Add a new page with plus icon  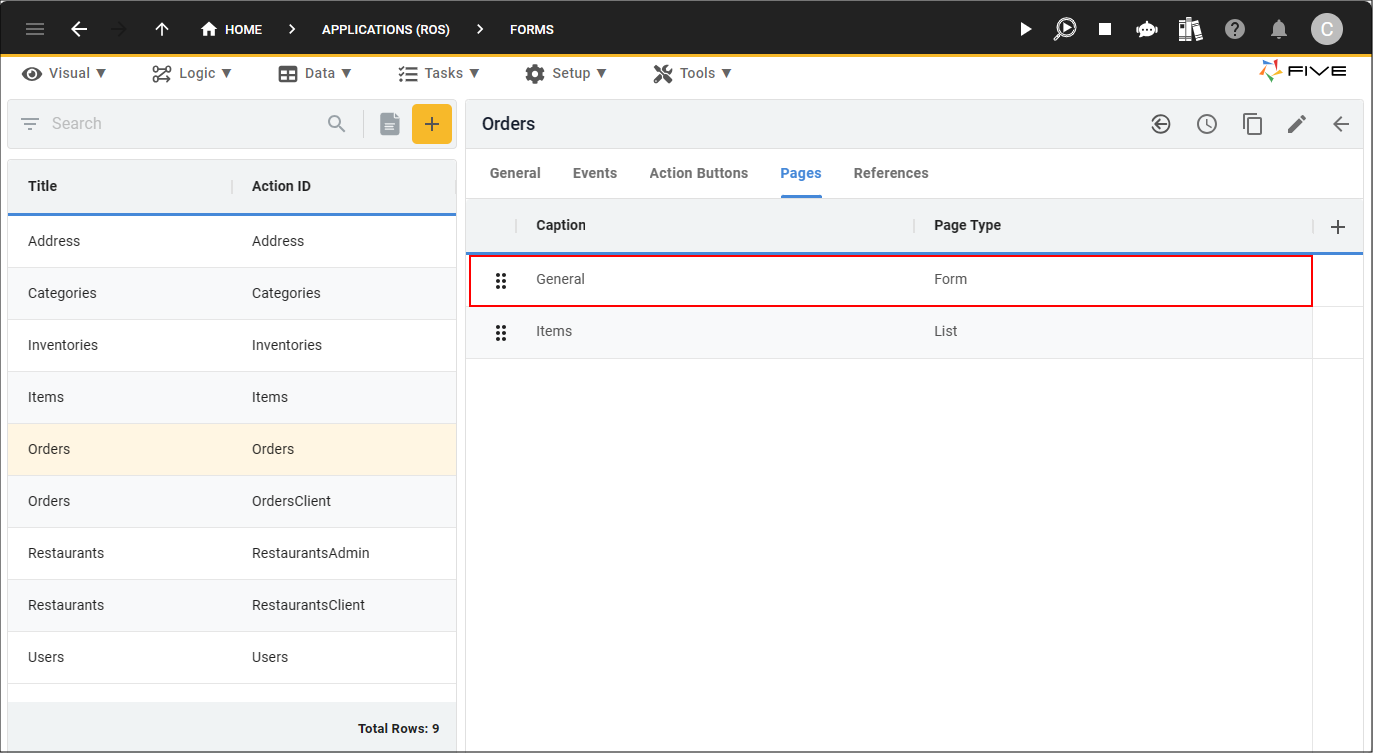point(1338,227)
